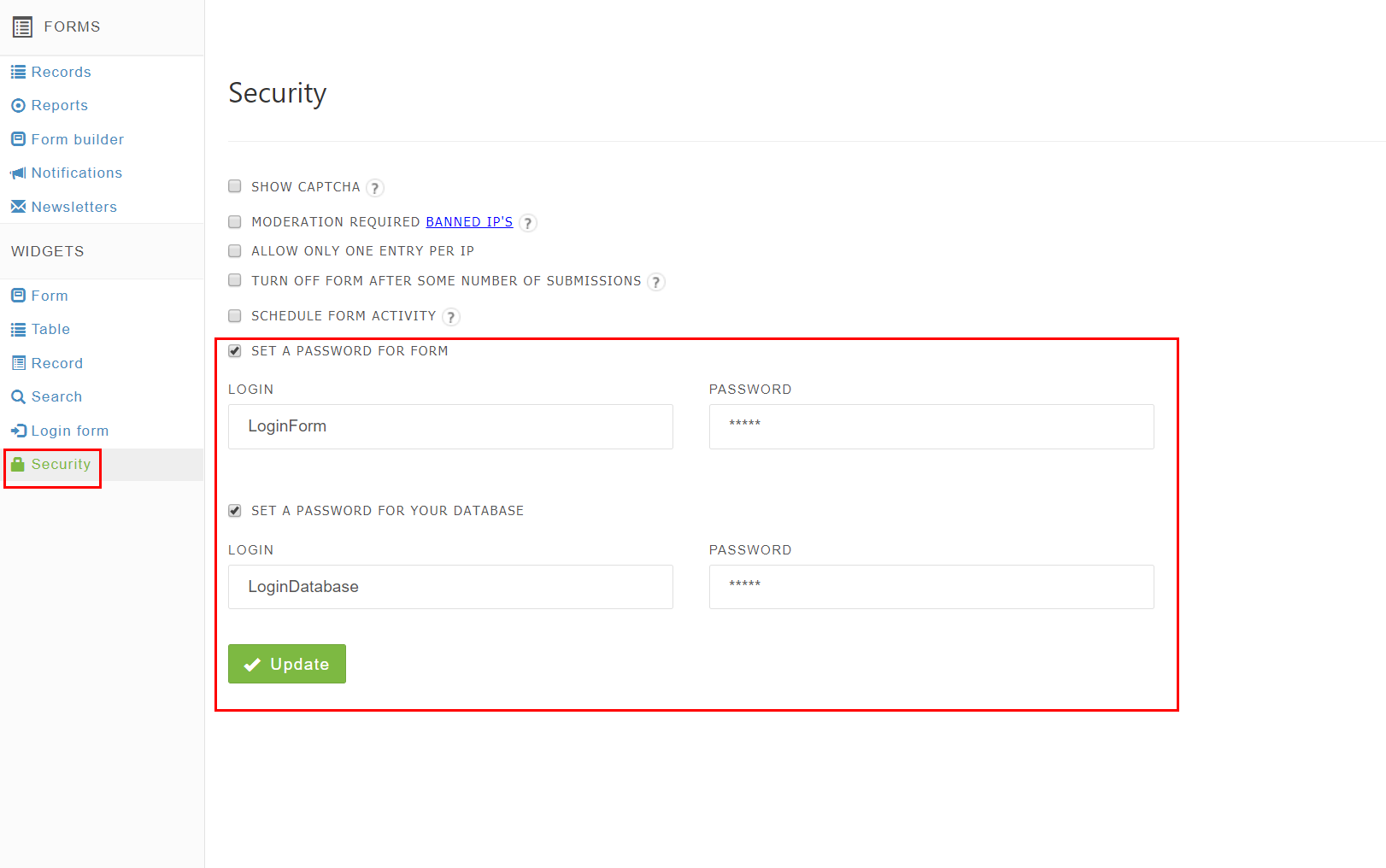Viewport: 1386px width, 868px height.
Task: Open the Login form widget link
Action: click(x=70, y=431)
